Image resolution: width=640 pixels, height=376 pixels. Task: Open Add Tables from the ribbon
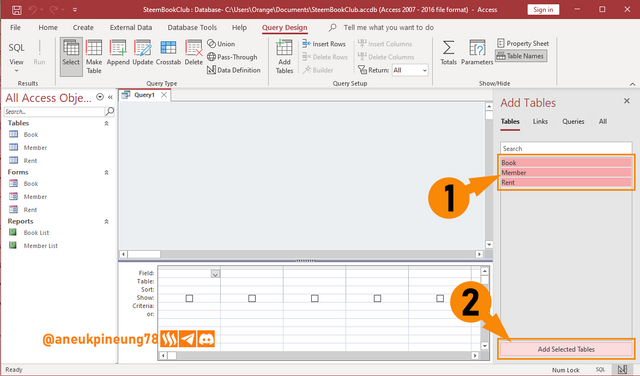click(x=284, y=57)
